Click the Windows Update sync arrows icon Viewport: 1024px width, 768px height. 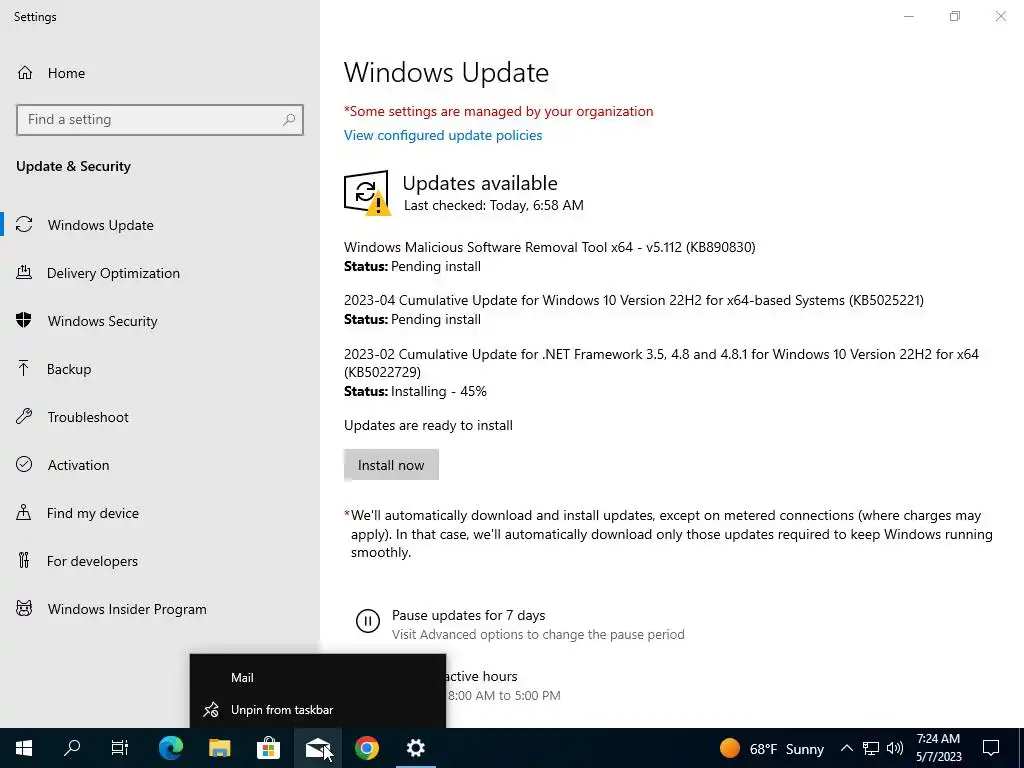click(24, 225)
